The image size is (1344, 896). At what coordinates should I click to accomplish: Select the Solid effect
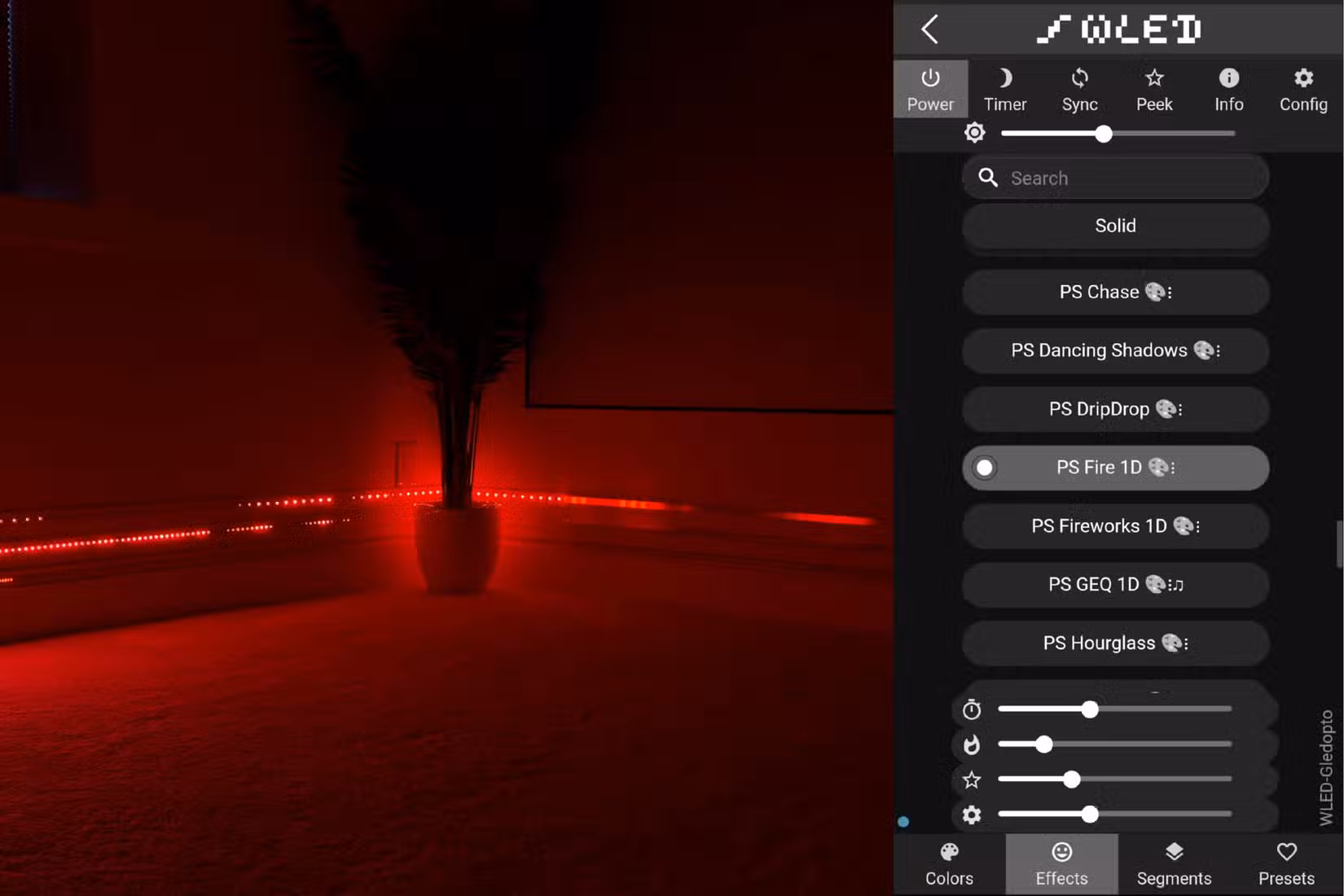click(x=1115, y=226)
